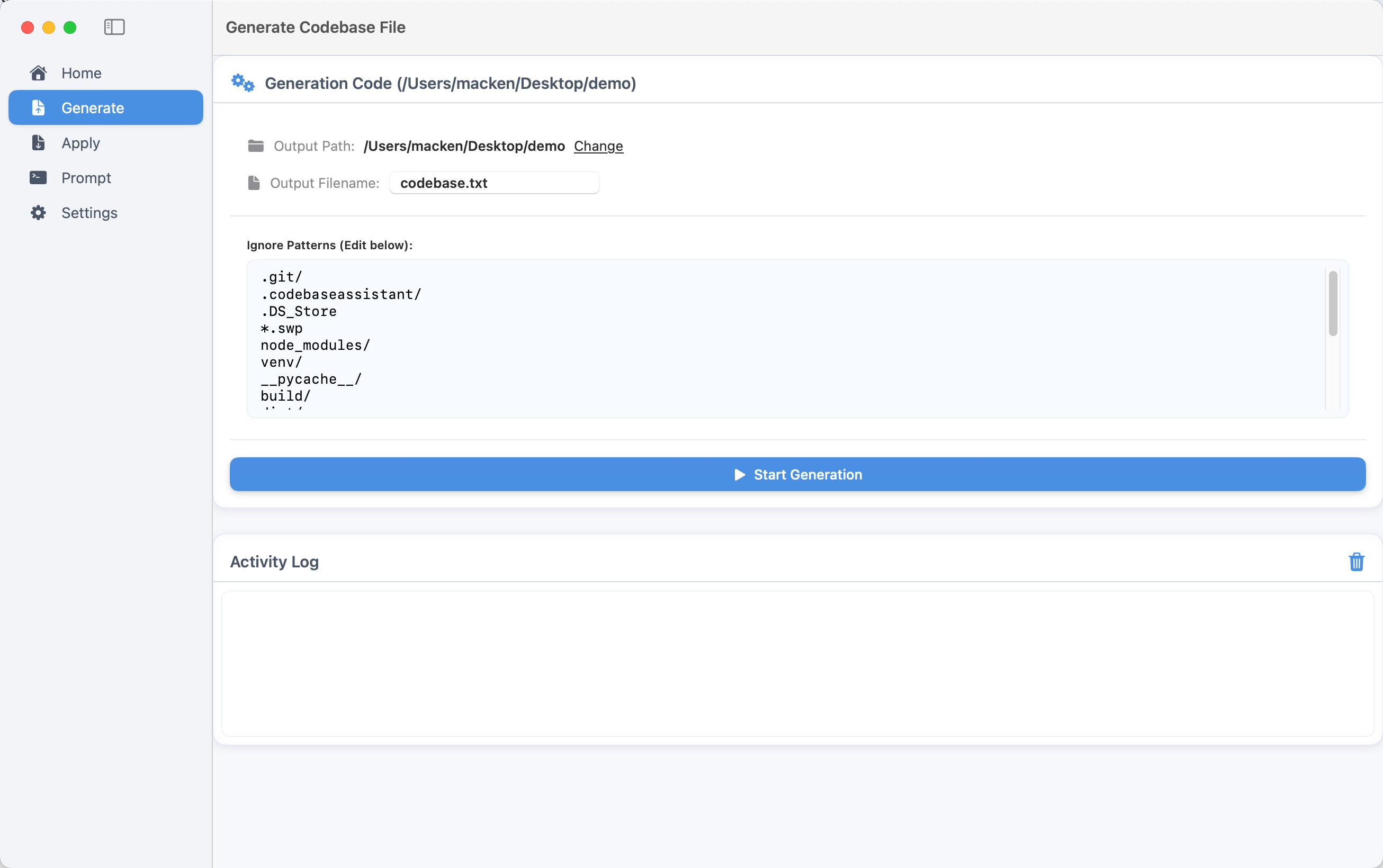Viewport: 1383px width, 868px height.
Task: Select the Generate sidebar item
Action: click(x=106, y=107)
